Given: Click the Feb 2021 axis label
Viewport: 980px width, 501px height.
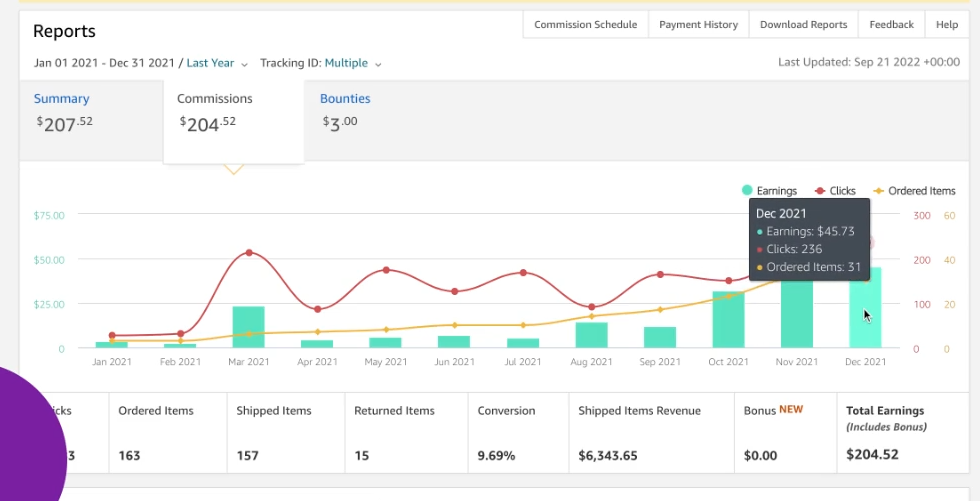Looking at the screenshot, I should point(180,362).
